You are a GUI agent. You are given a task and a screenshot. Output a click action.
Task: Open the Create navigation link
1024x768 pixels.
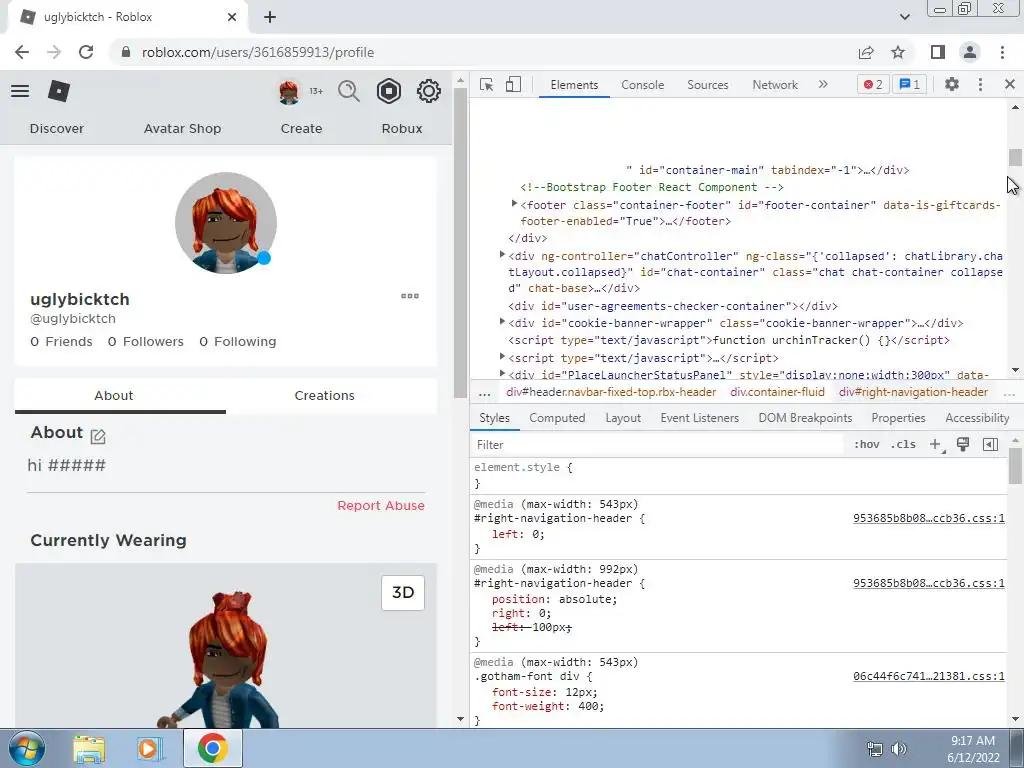click(x=301, y=129)
